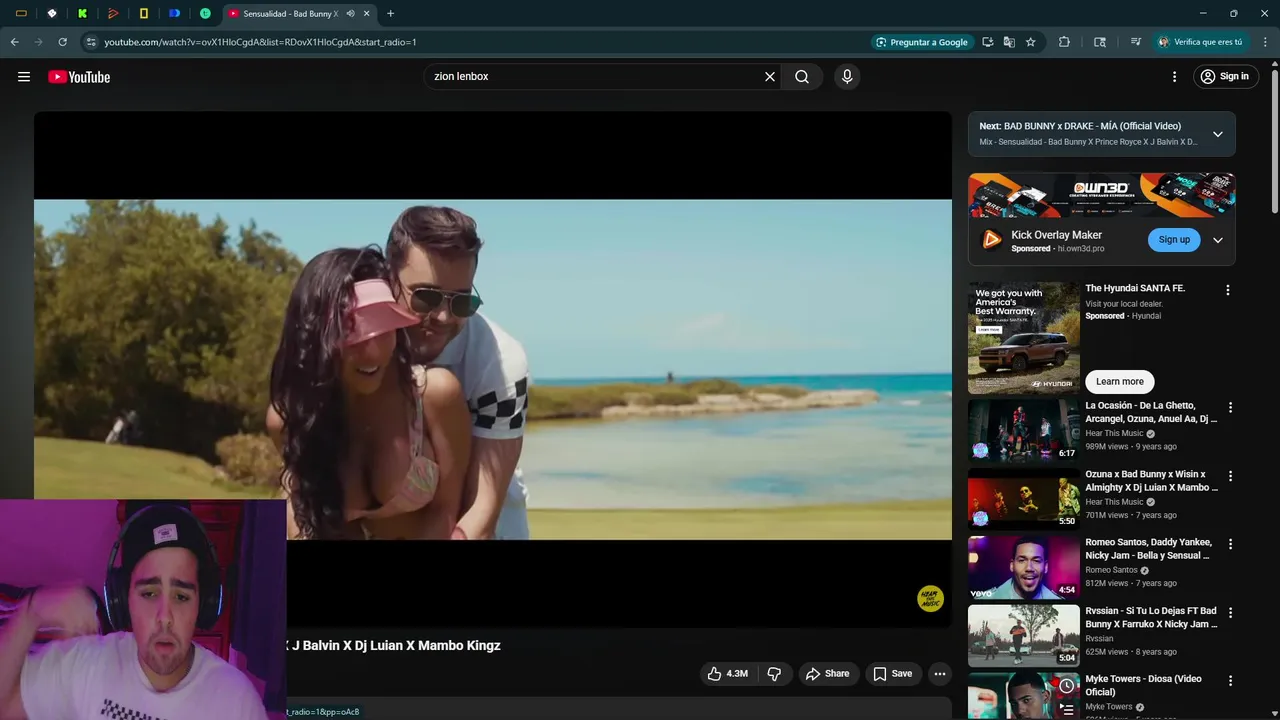Screen dimensions: 1280x720
Task: Open the Hyundai SANTA FE ad image
Action: 1024,338
